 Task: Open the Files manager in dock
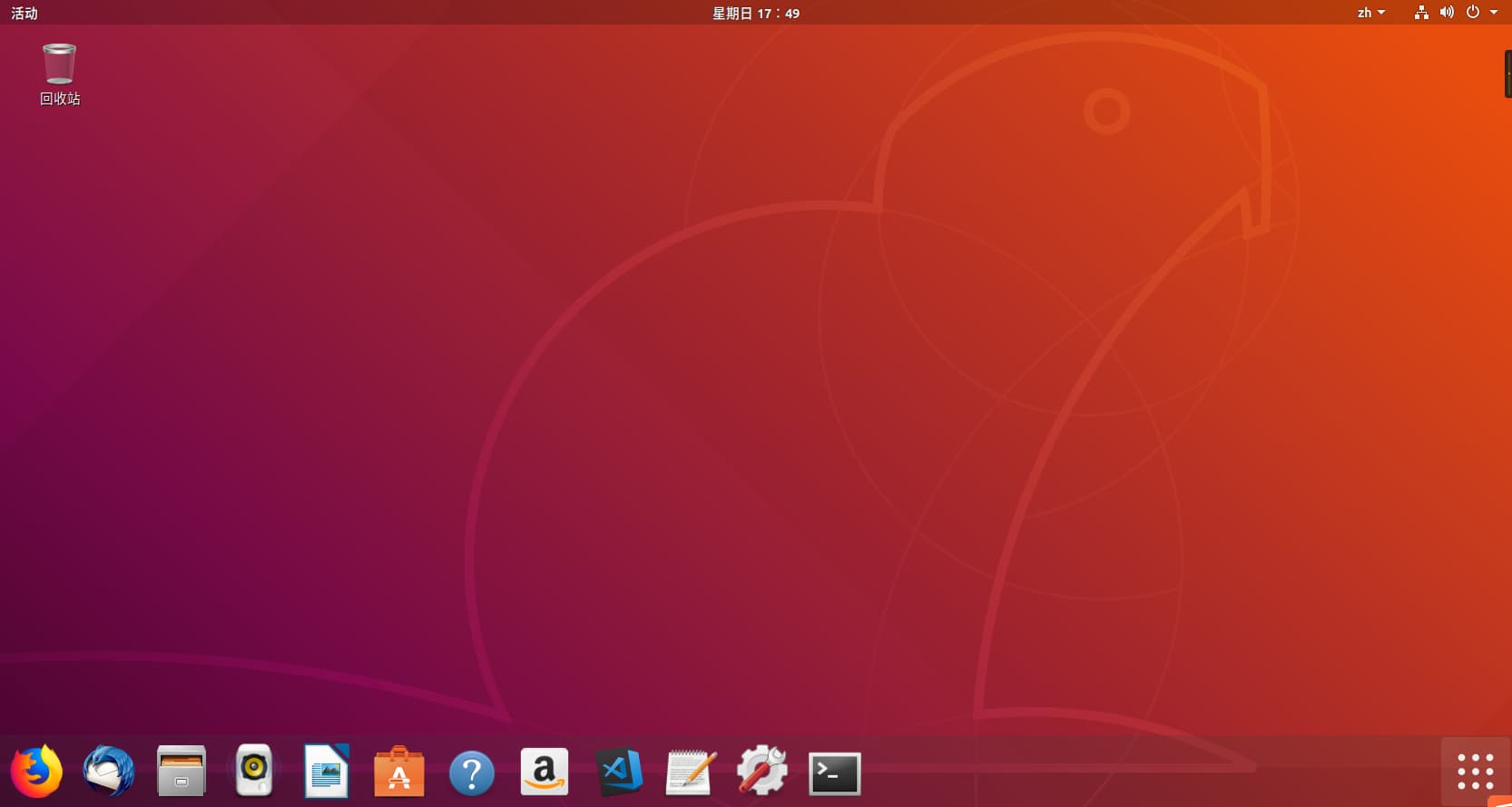coord(182,772)
